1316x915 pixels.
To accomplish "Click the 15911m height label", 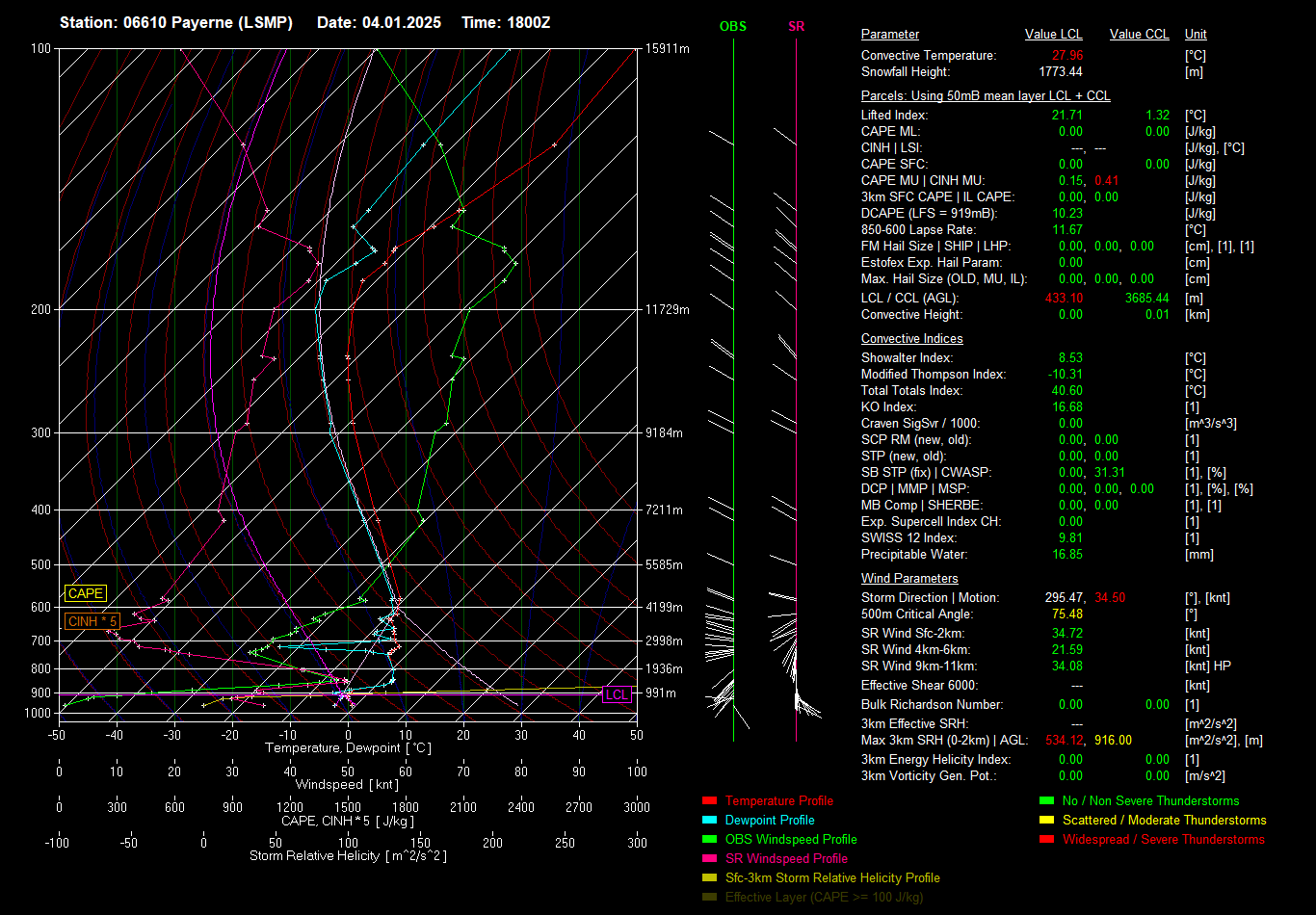I will [x=668, y=48].
